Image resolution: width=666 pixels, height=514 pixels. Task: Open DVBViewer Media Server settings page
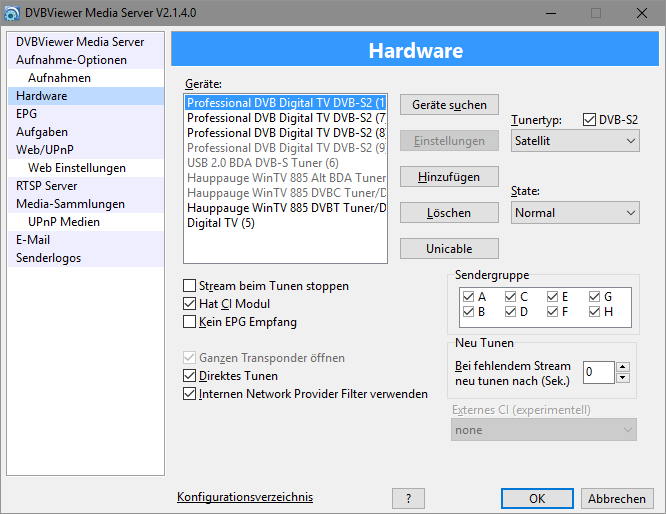tap(86, 42)
